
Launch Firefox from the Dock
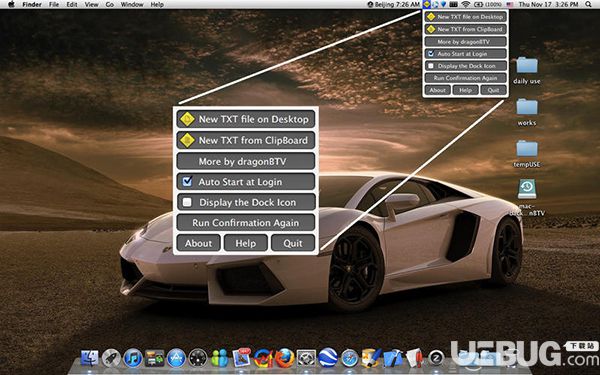(x=284, y=358)
